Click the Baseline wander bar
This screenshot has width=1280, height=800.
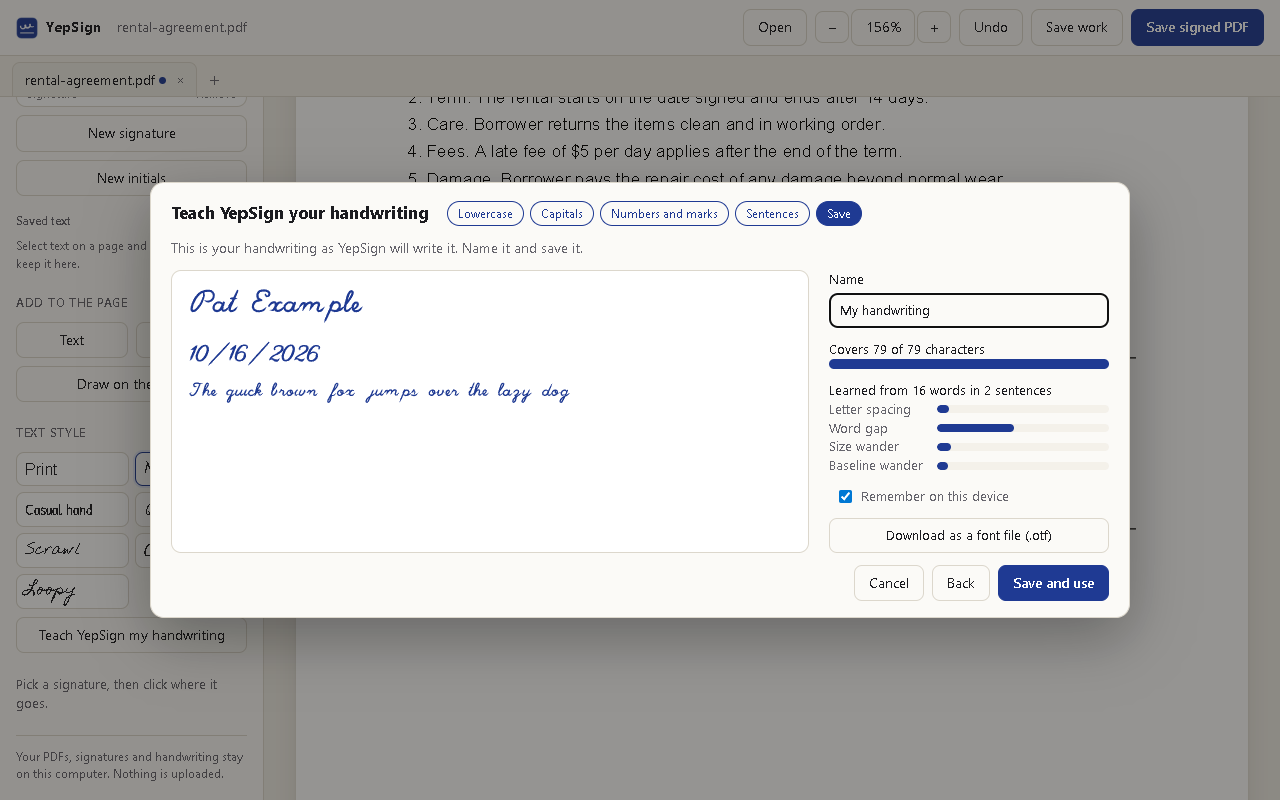tap(1023, 466)
